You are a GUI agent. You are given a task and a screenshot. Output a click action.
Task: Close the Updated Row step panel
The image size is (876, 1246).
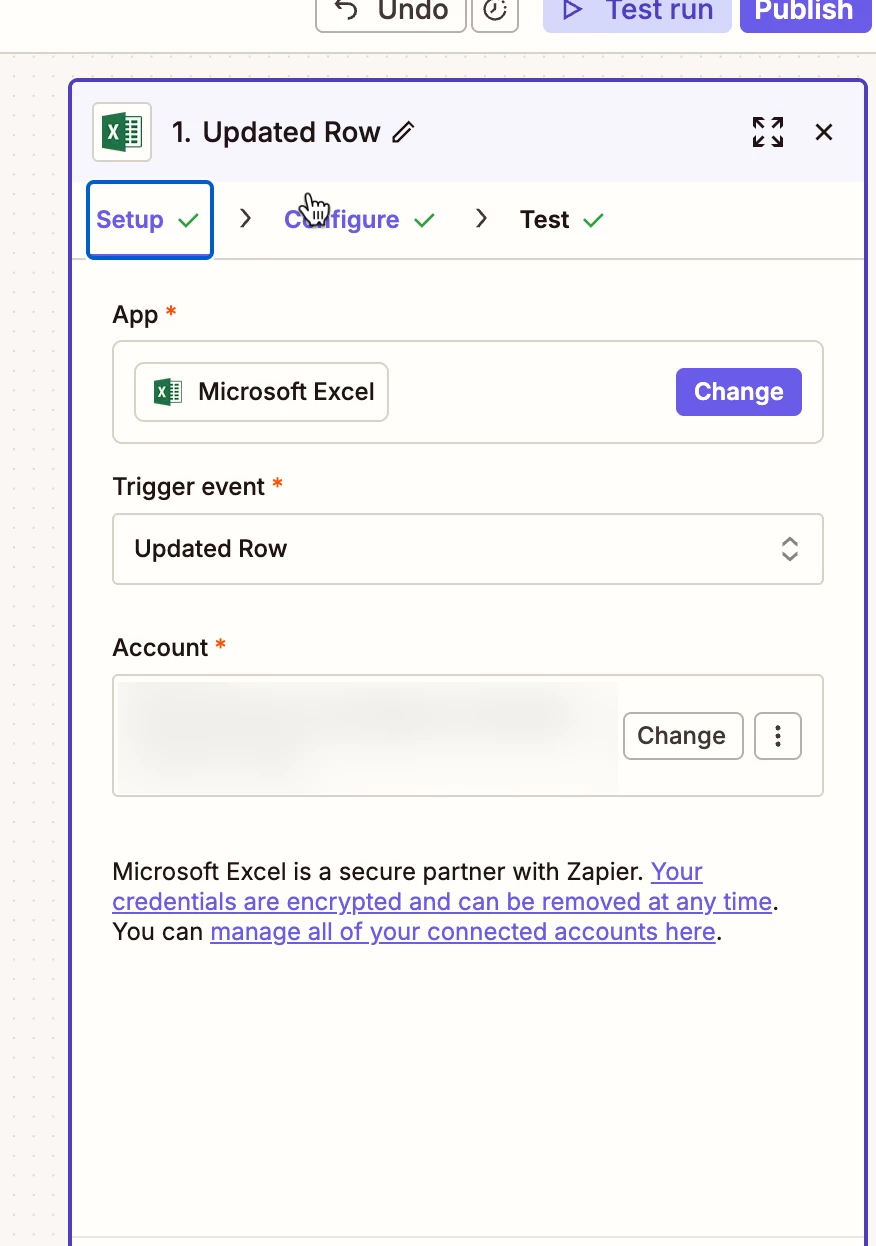click(824, 132)
